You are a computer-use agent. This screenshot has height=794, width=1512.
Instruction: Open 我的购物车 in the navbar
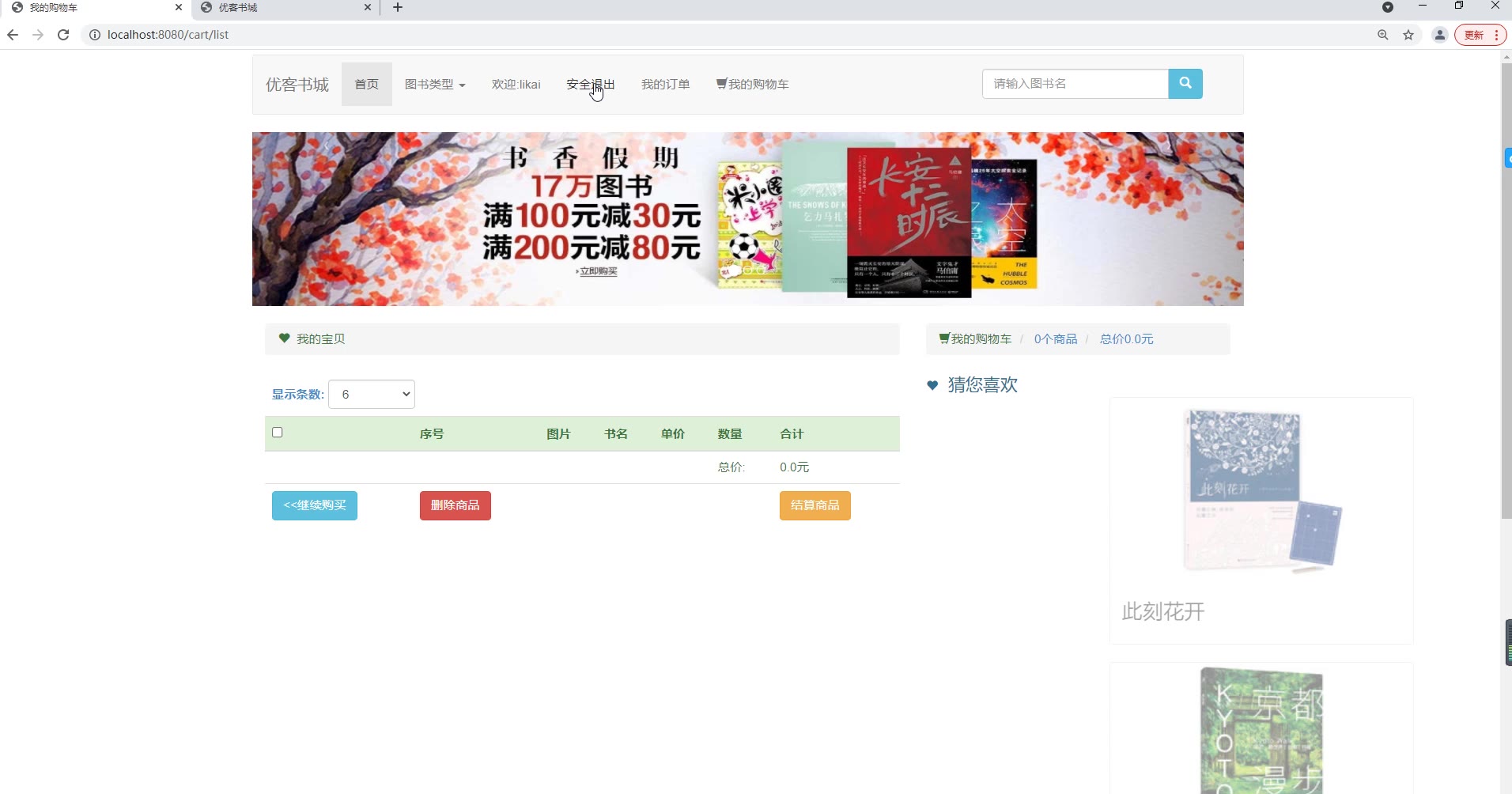753,85
